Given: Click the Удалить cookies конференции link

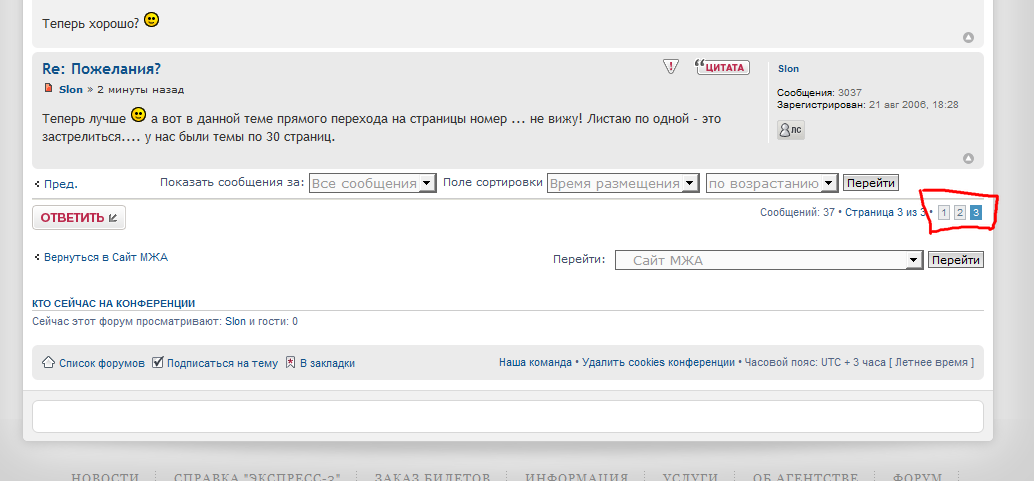Looking at the screenshot, I should pos(658,362).
